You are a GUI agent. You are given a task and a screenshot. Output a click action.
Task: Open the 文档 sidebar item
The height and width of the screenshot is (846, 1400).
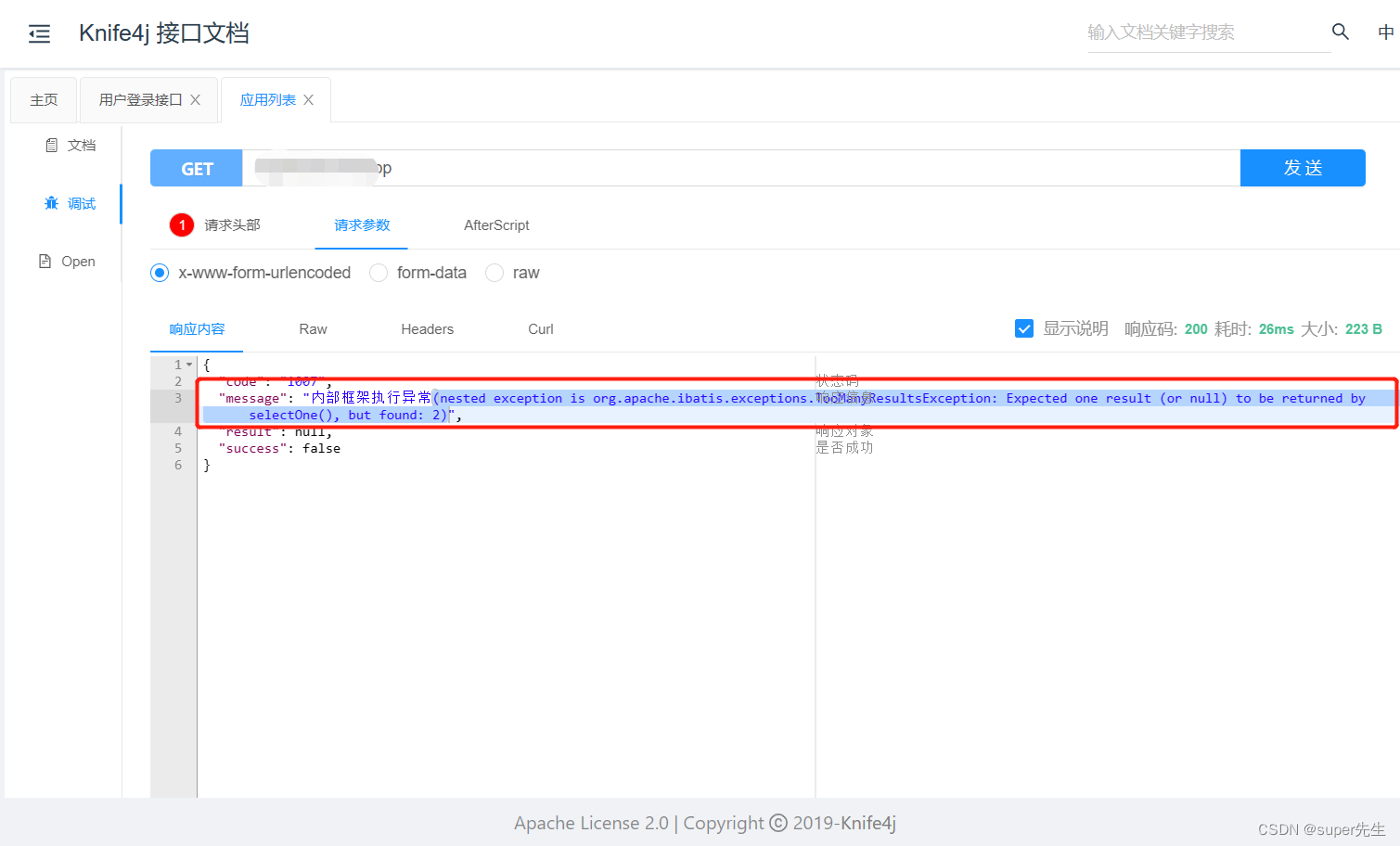click(x=71, y=146)
